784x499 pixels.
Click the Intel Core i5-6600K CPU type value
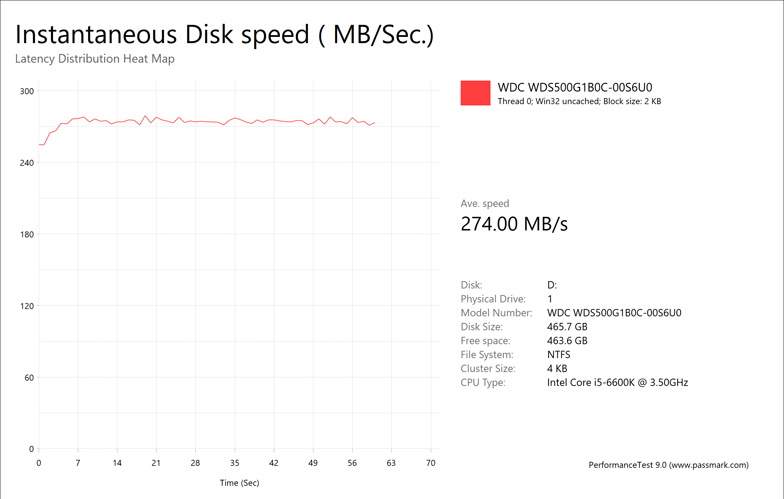617,383
